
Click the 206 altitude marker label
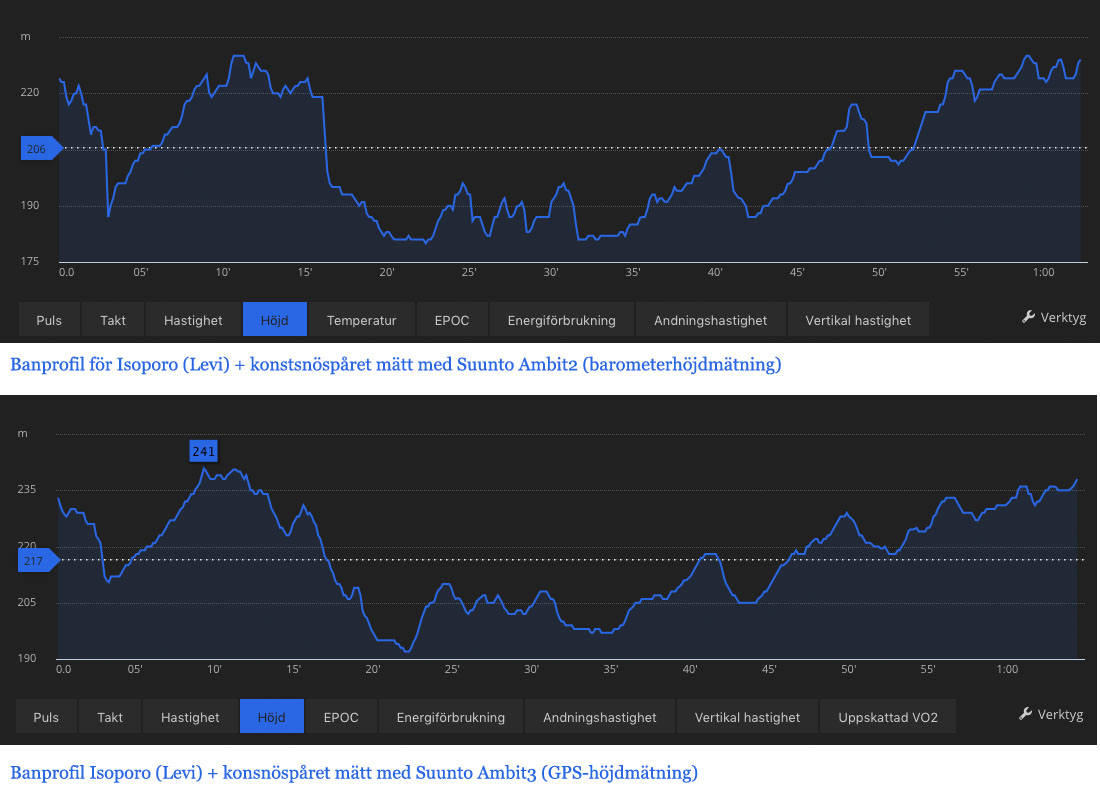tap(37, 149)
